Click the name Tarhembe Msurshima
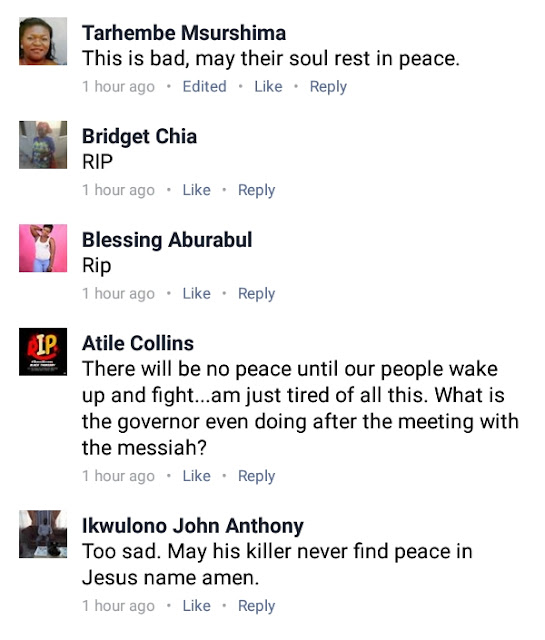 [184, 33]
